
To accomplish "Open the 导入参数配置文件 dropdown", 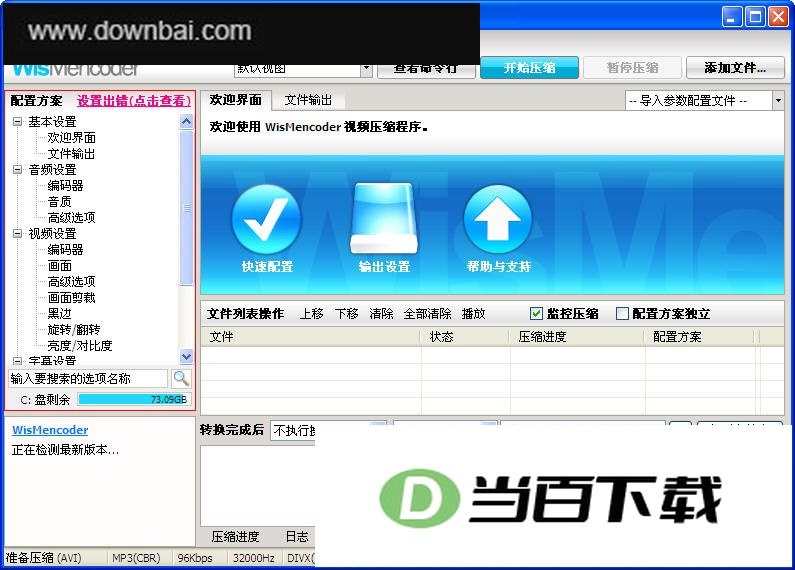I will pyautogui.click(x=778, y=100).
